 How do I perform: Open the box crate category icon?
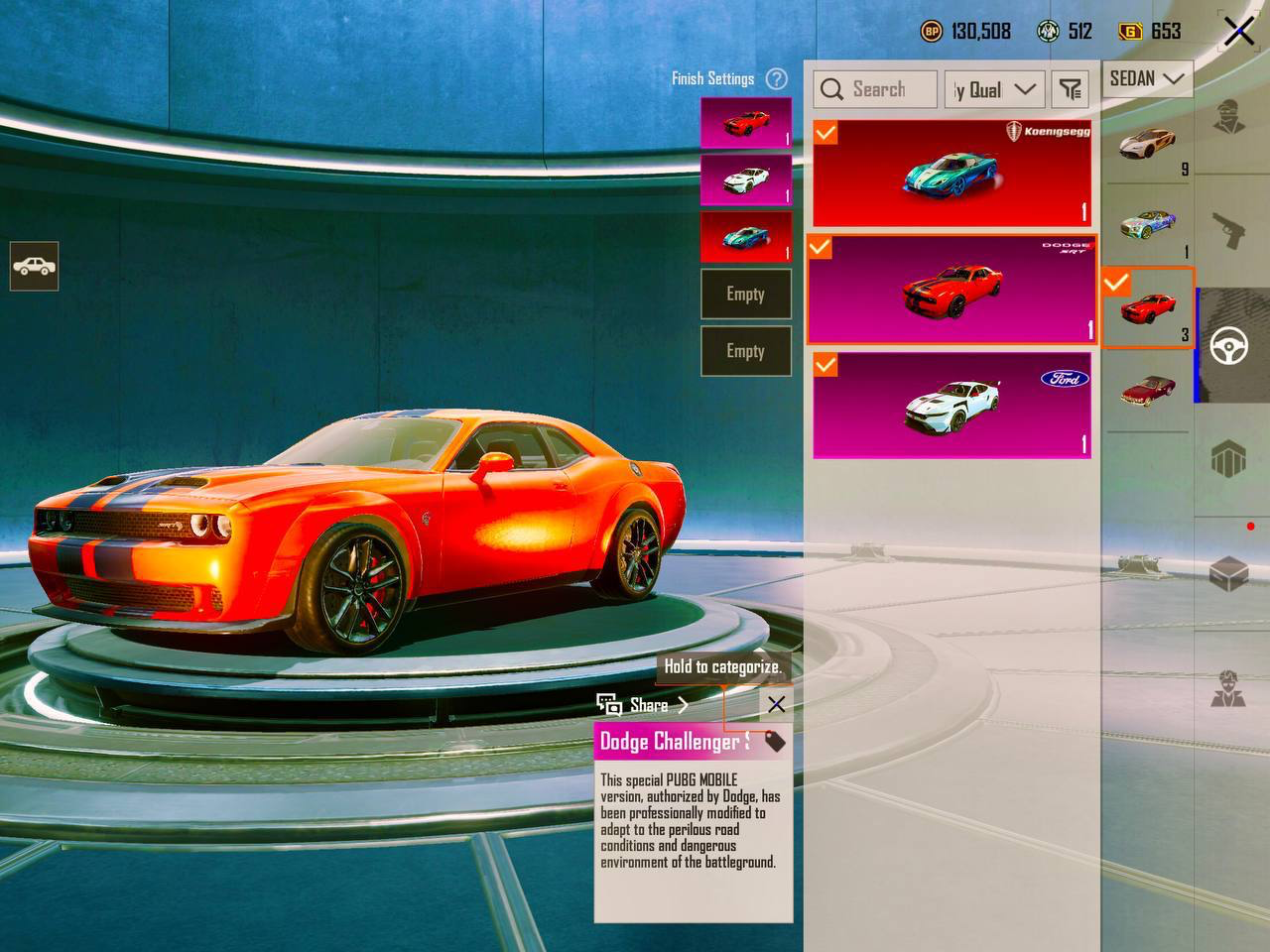pos(1228,573)
